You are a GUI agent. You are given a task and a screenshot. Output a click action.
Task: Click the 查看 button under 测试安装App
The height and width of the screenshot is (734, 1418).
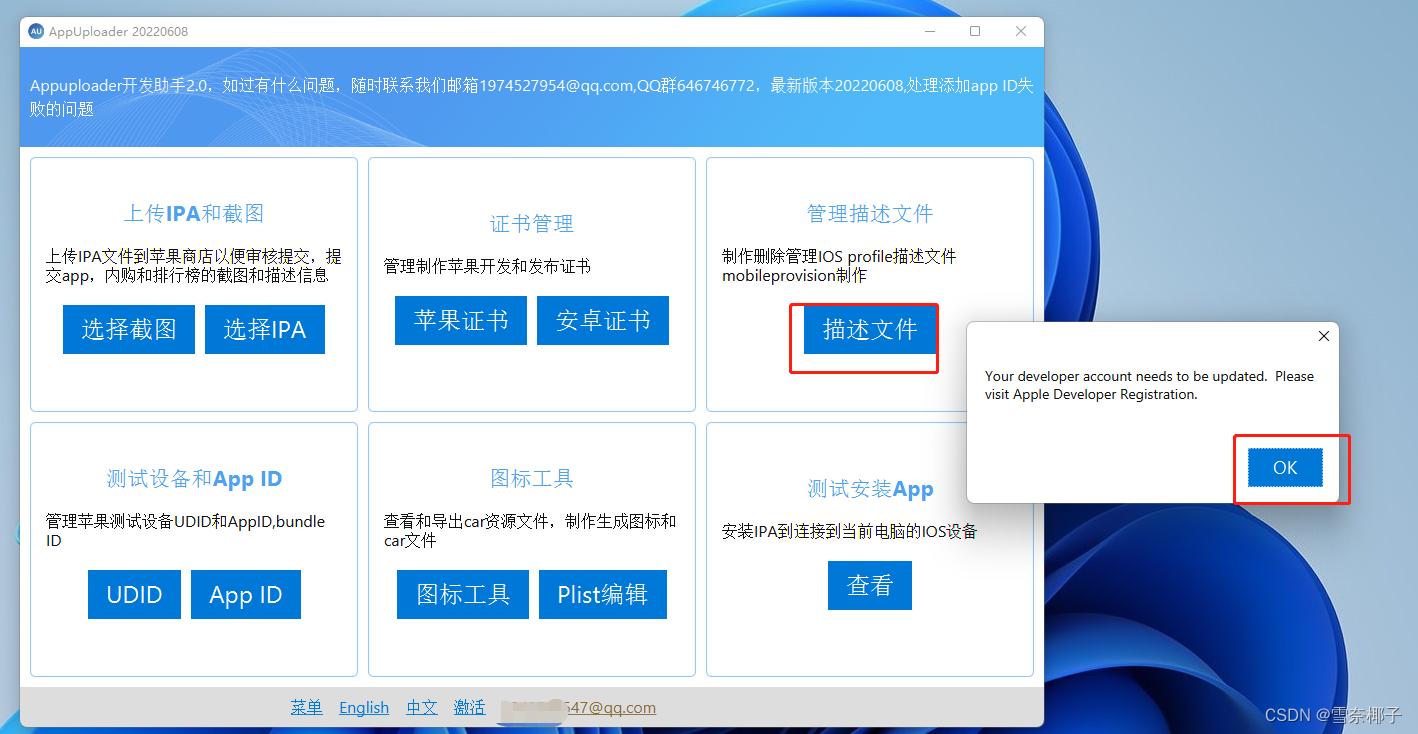click(x=870, y=585)
